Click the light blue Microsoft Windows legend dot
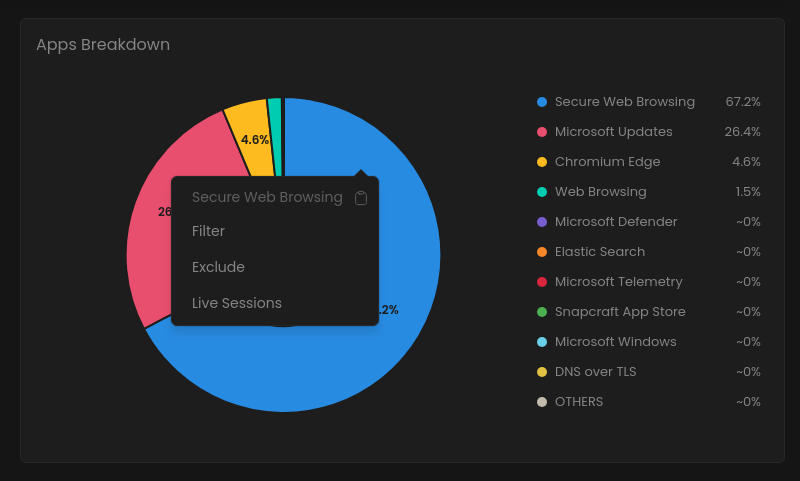This screenshot has height=481, width=800. coord(542,342)
